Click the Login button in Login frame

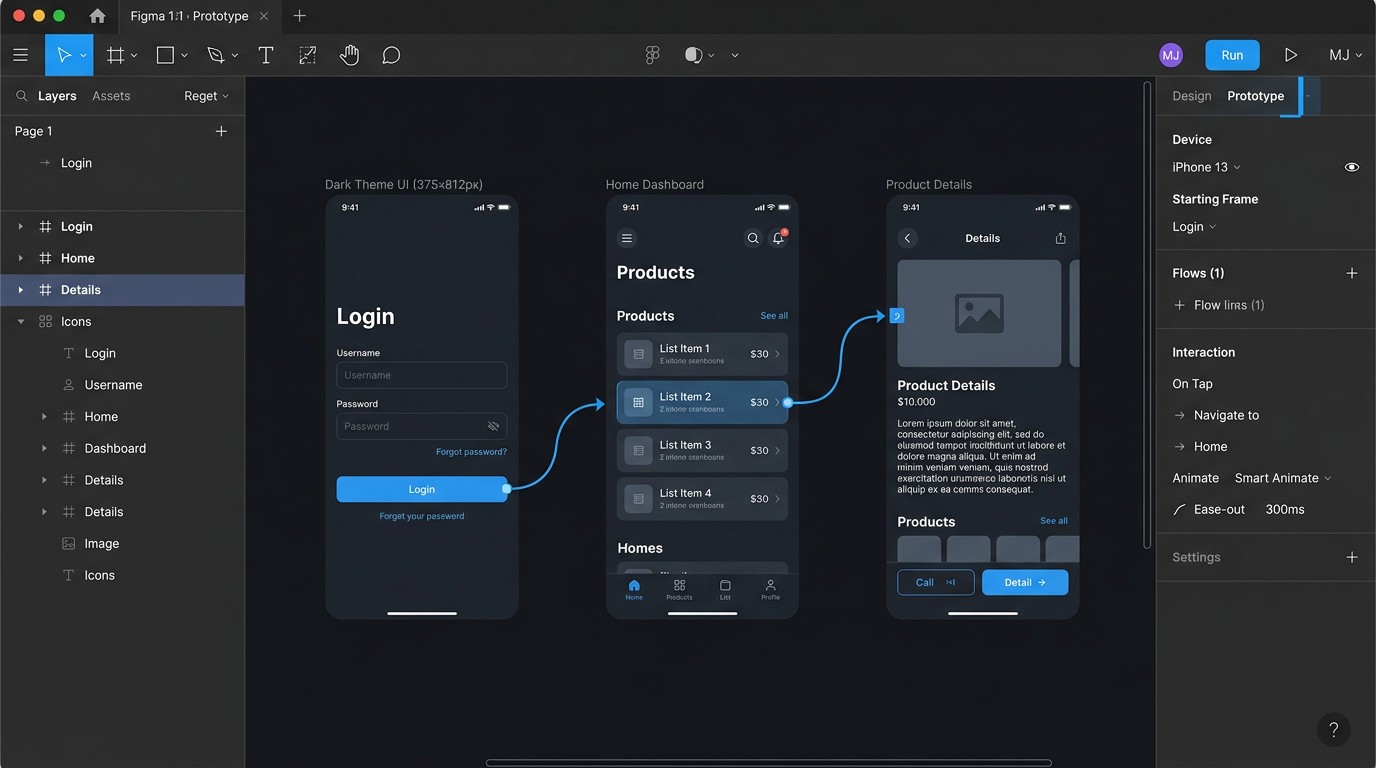click(422, 489)
